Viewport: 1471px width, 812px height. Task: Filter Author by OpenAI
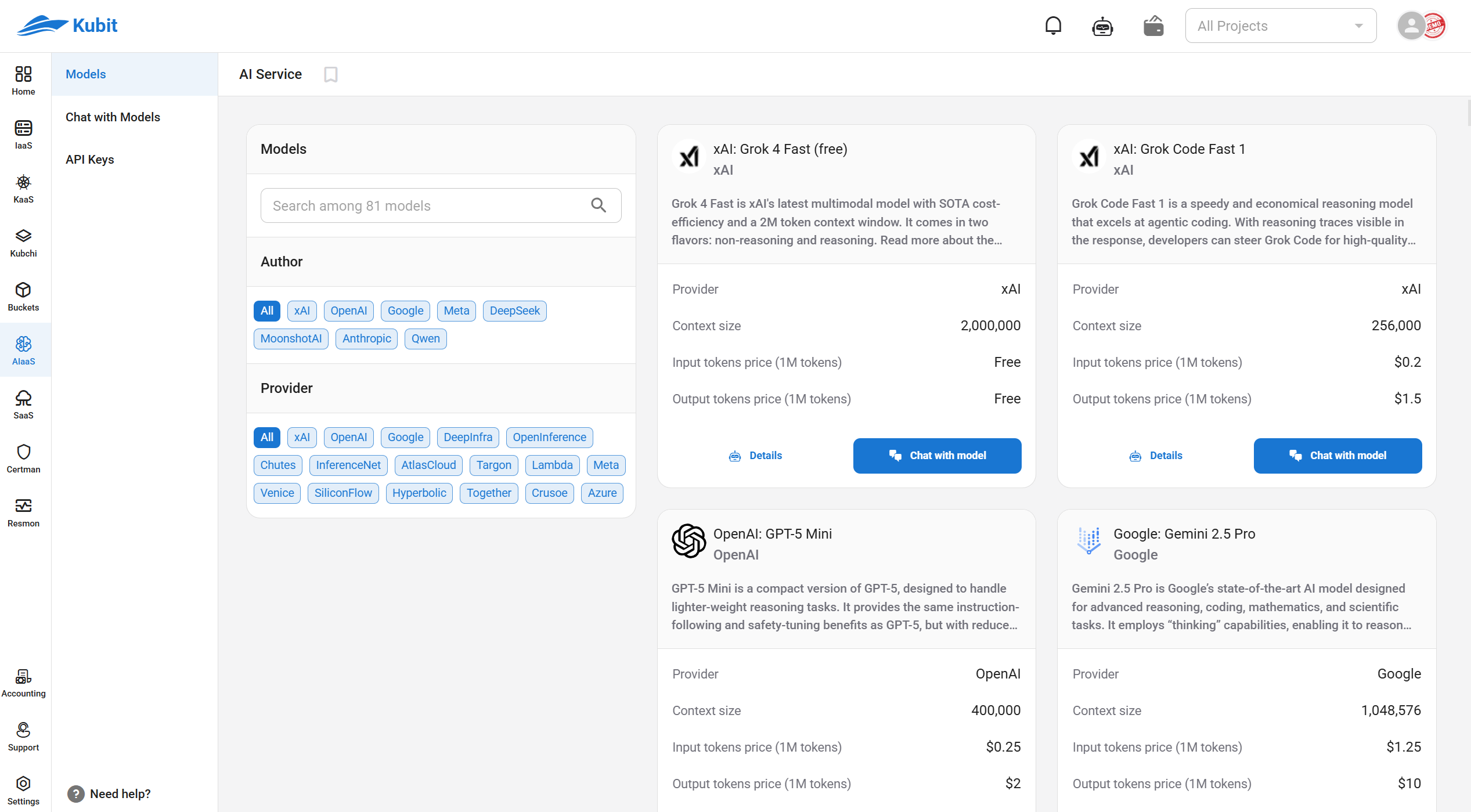pyautogui.click(x=349, y=311)
